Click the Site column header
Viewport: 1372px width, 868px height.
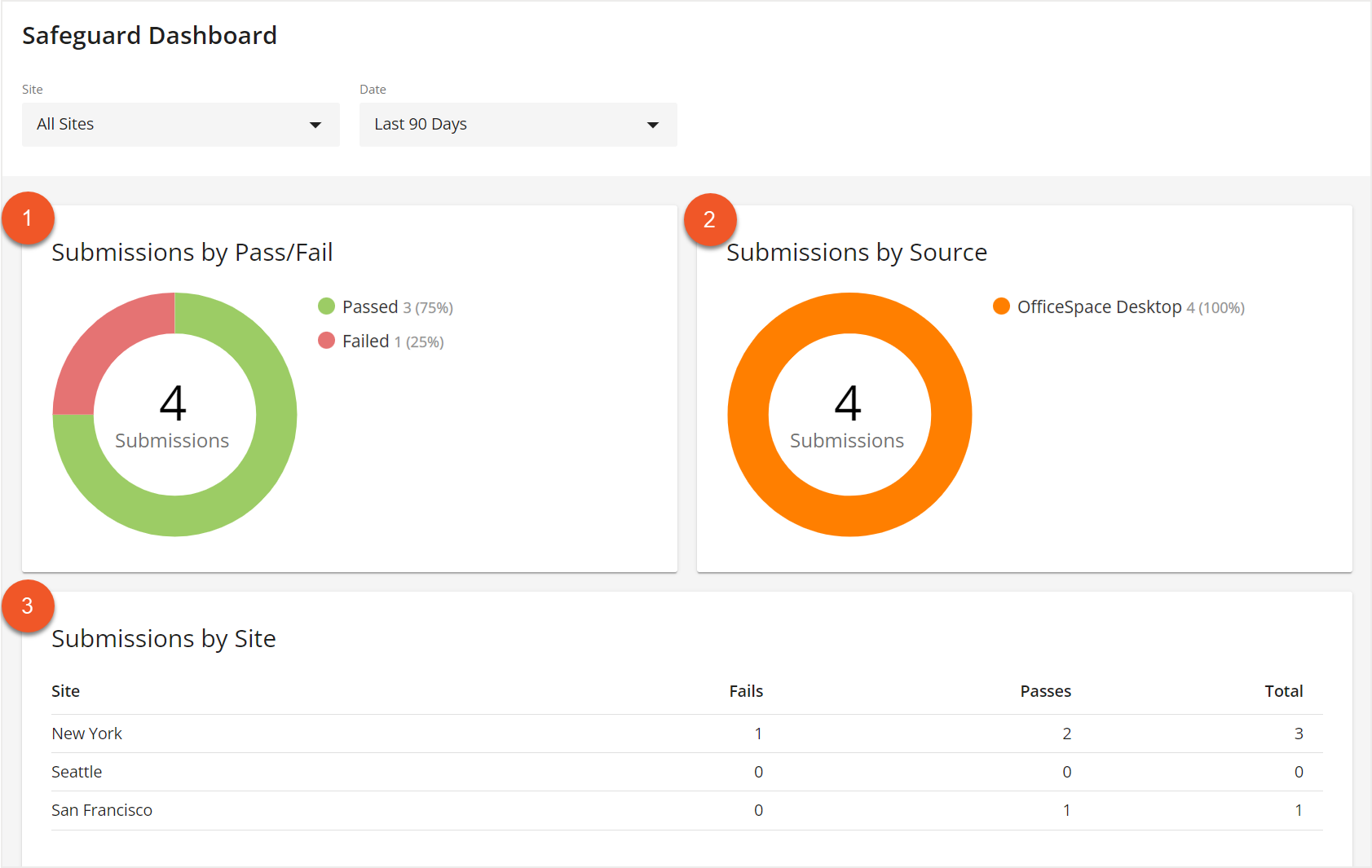coord(66,691)
